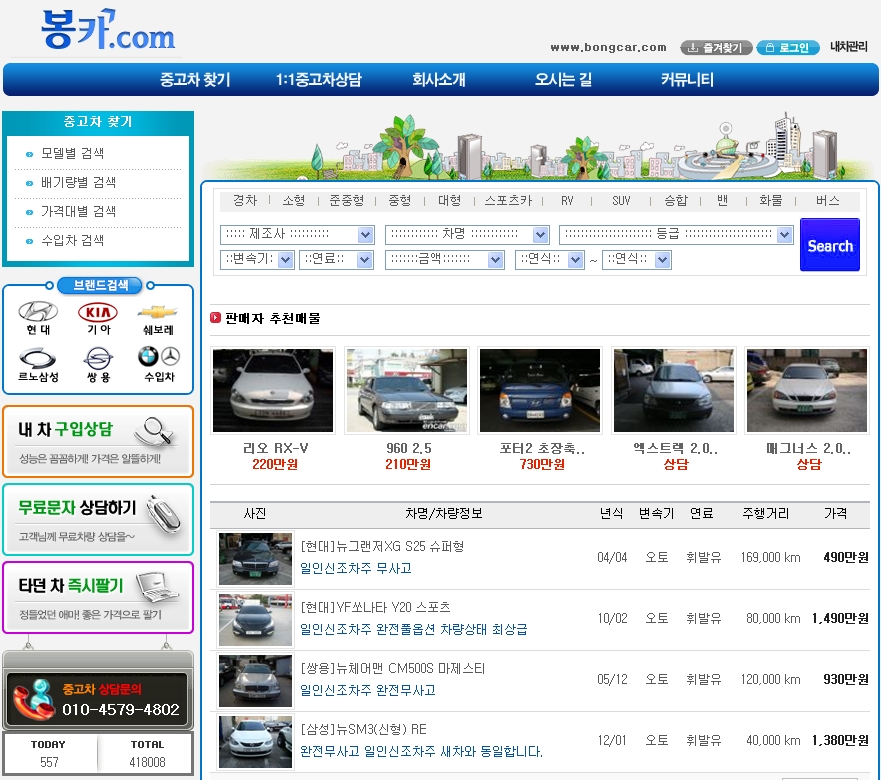The width and height of the screenshot is (881, 780).
Task: Click the blue Search button
Action: pos(829,245)
